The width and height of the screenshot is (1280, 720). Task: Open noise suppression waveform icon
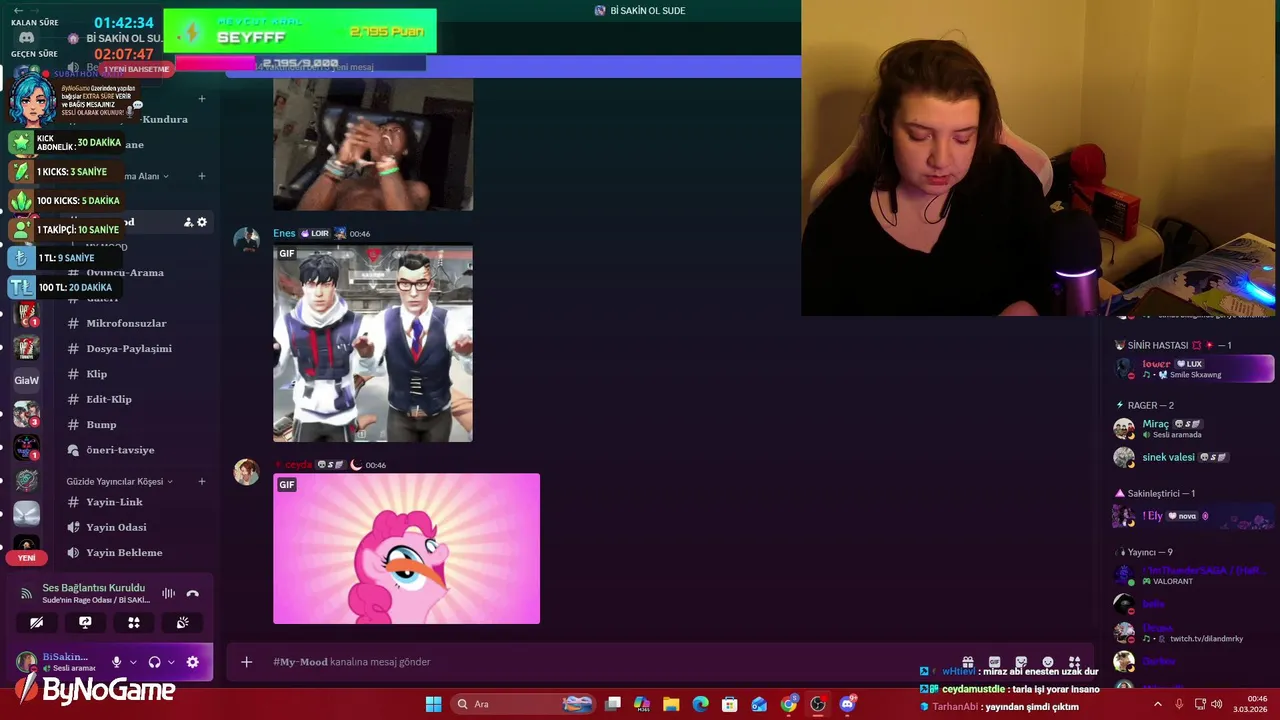[x=168, y=594]
